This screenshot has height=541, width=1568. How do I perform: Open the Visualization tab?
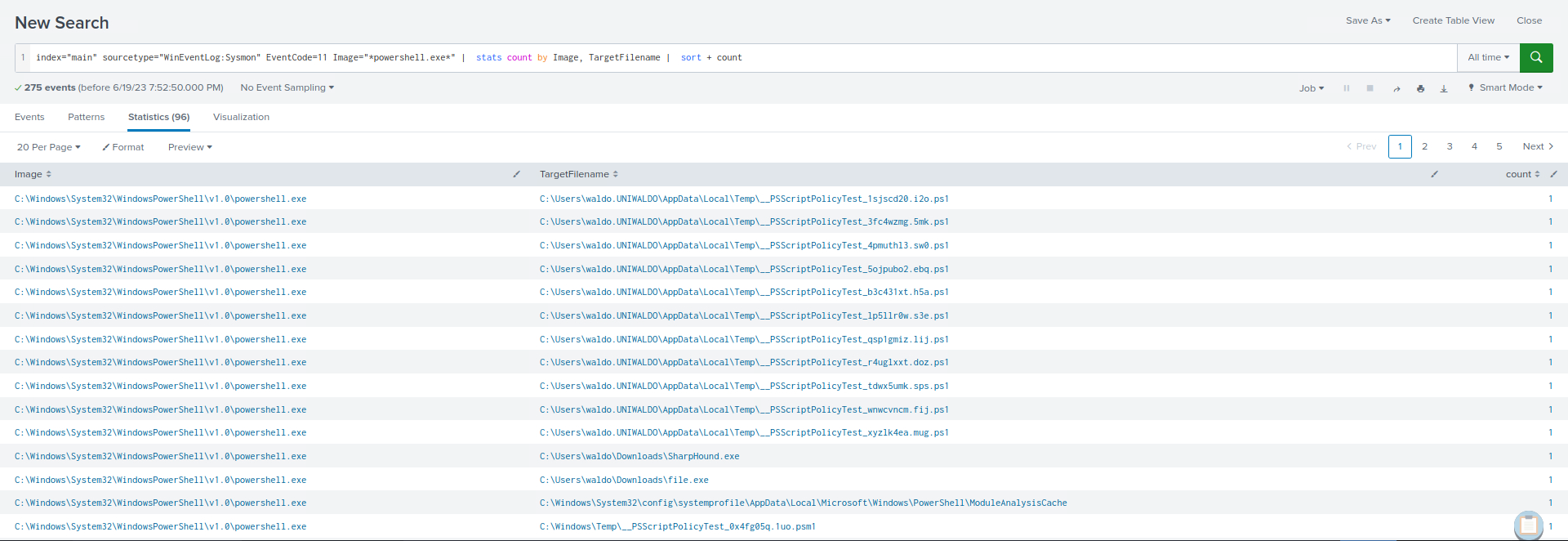coord(241,117)
